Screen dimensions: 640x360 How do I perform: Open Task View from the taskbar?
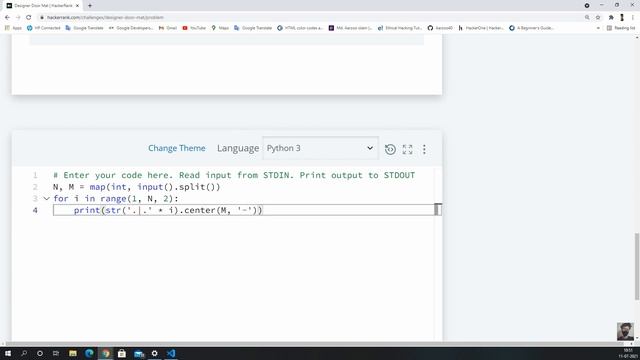(x=56, y=353)
